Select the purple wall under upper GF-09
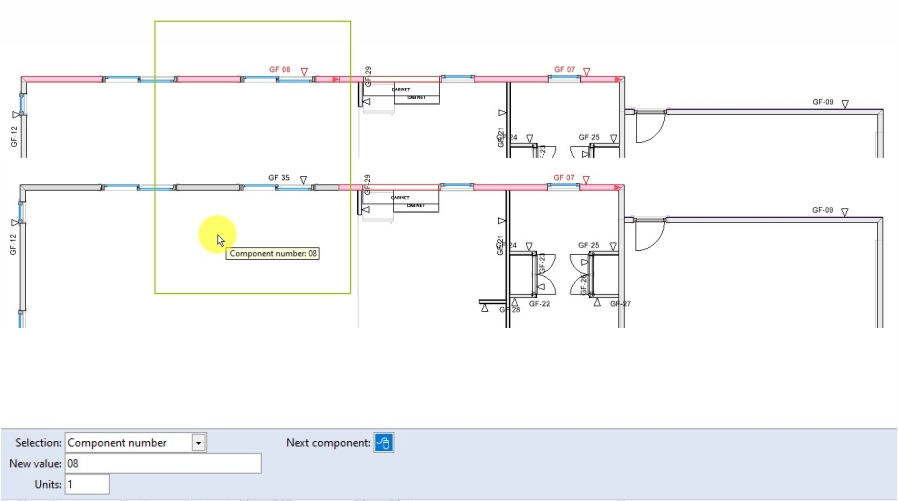Screen dimensions: 898x501 (x=770, y=110)
